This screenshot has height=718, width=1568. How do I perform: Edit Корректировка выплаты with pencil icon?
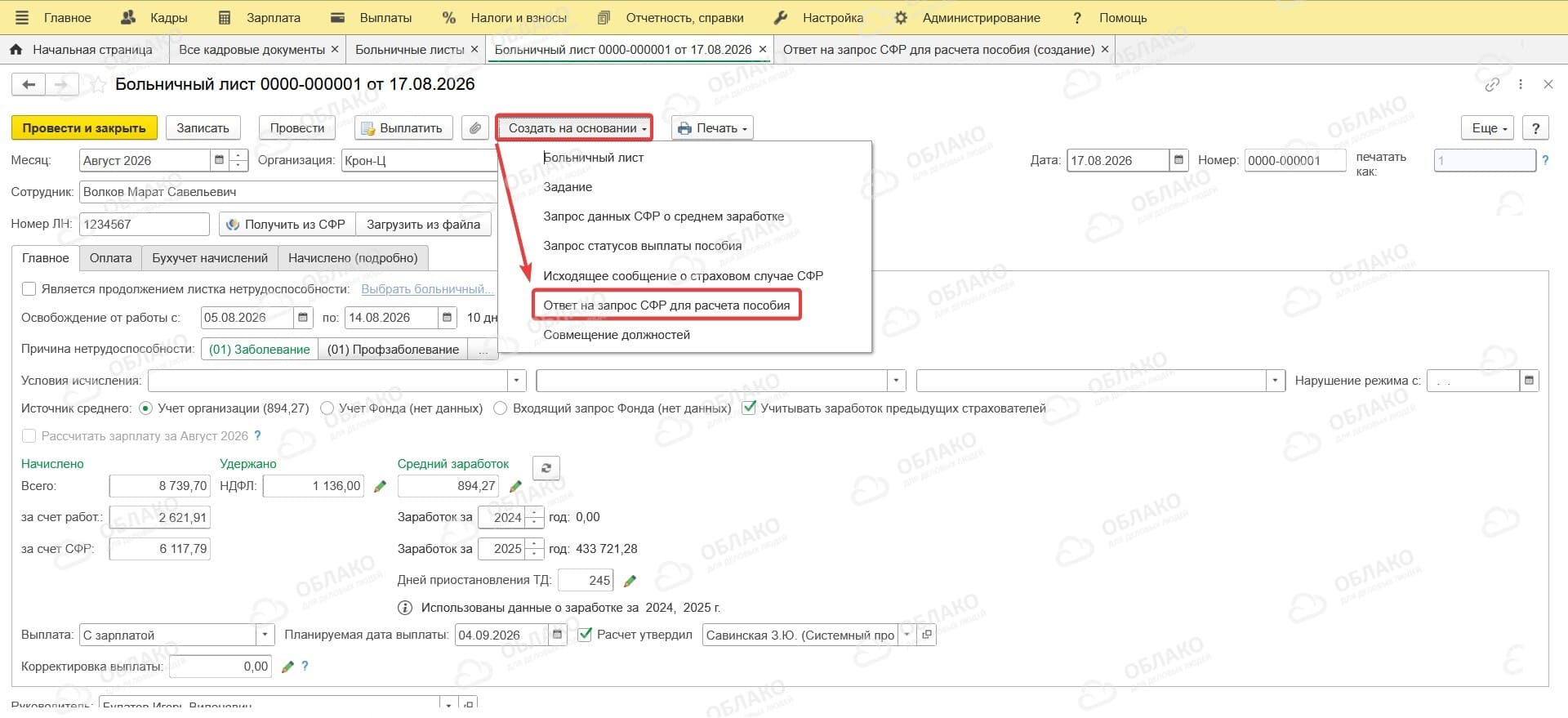pos(287,667)
